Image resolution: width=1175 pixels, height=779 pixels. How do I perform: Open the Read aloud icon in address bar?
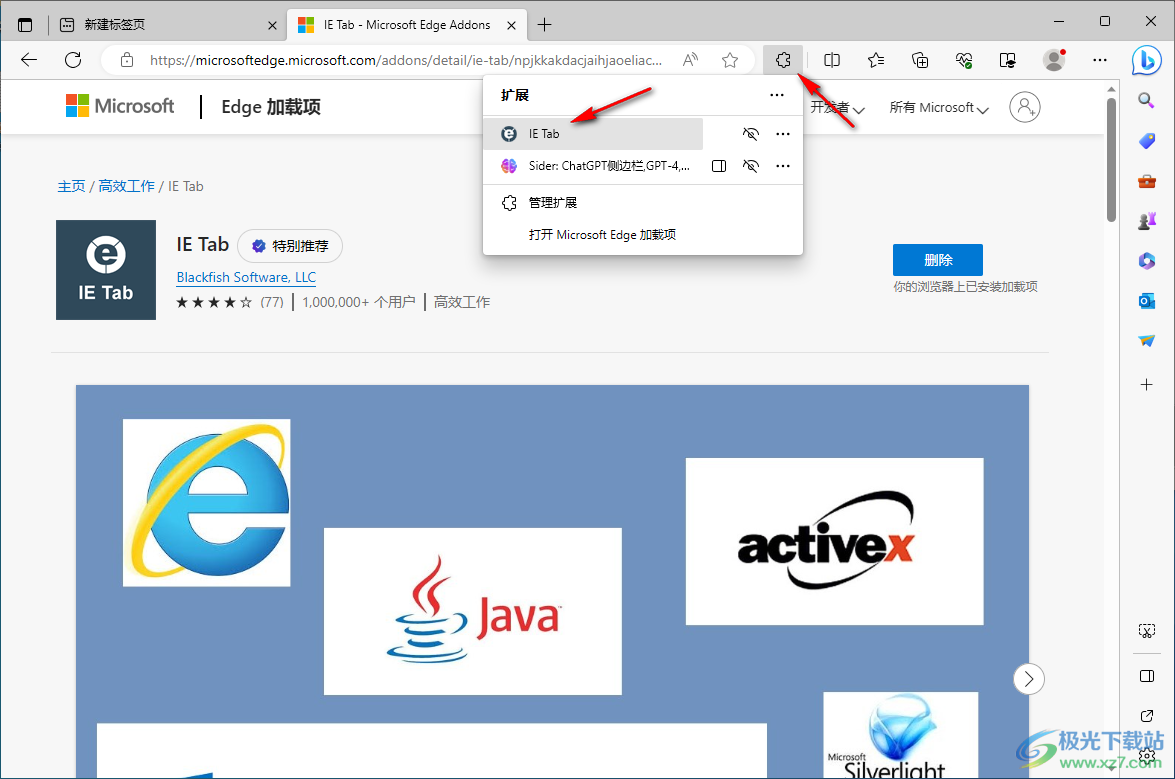click(x=690, y=60)
